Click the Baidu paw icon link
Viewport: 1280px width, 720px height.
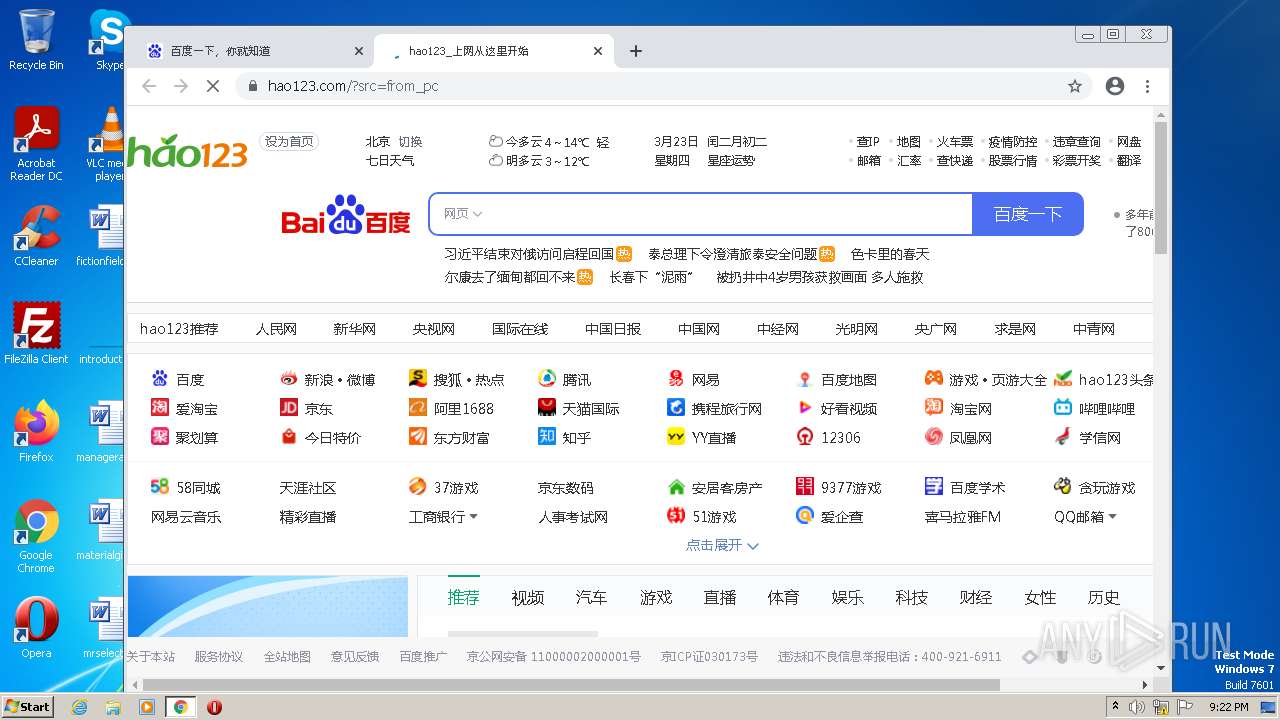[160, 379]
